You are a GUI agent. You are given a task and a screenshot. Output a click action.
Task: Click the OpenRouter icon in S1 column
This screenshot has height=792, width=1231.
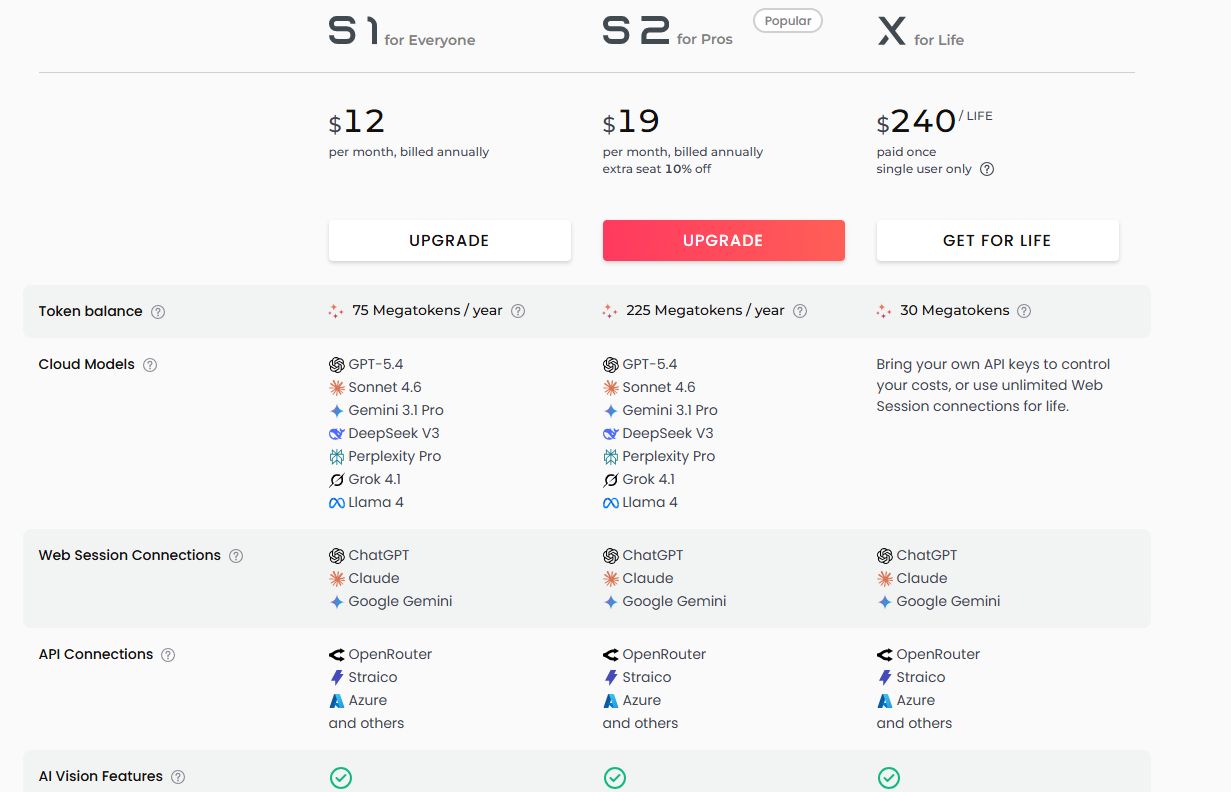pyautogui.click(x=337, y=655)
